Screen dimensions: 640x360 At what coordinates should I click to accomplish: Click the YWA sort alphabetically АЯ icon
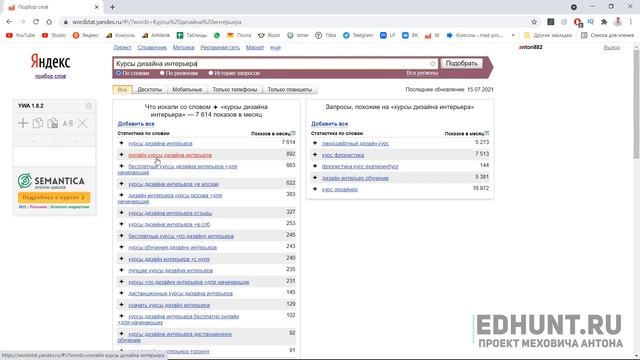(68, 123)
